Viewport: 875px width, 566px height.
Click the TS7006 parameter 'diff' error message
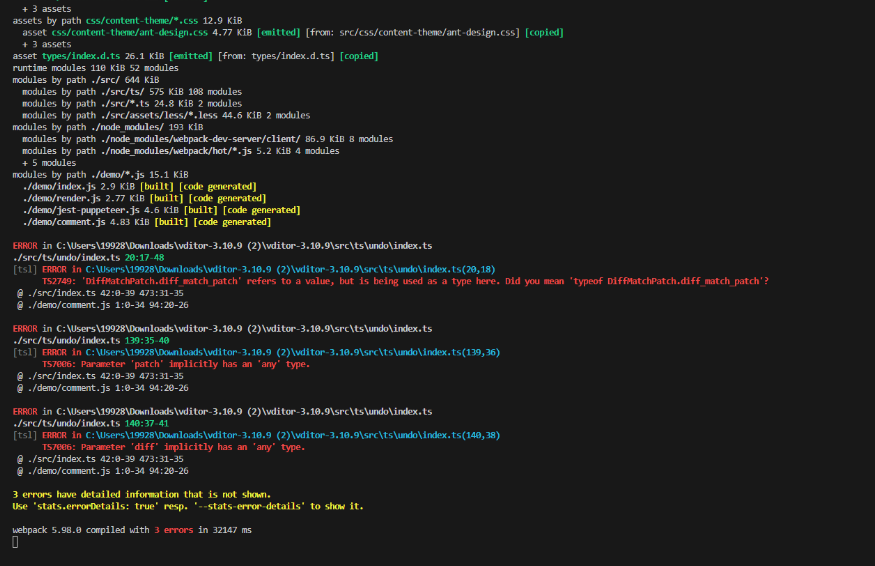174,447
